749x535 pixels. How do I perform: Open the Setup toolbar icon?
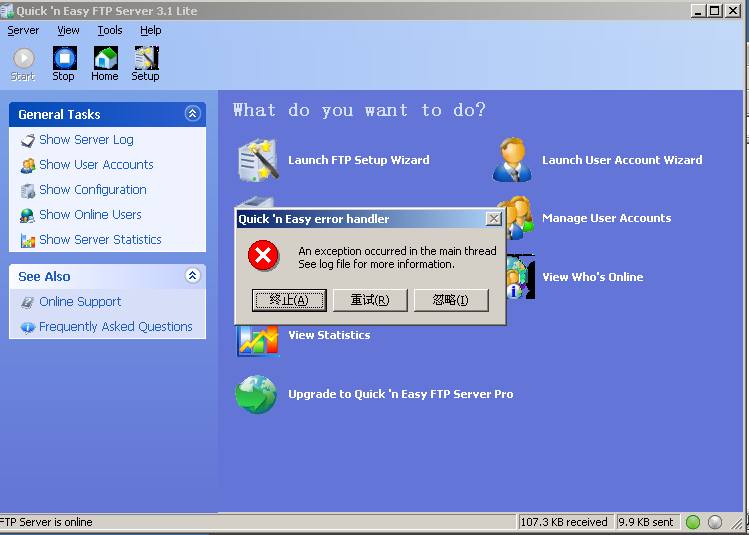tap(146, 59)
